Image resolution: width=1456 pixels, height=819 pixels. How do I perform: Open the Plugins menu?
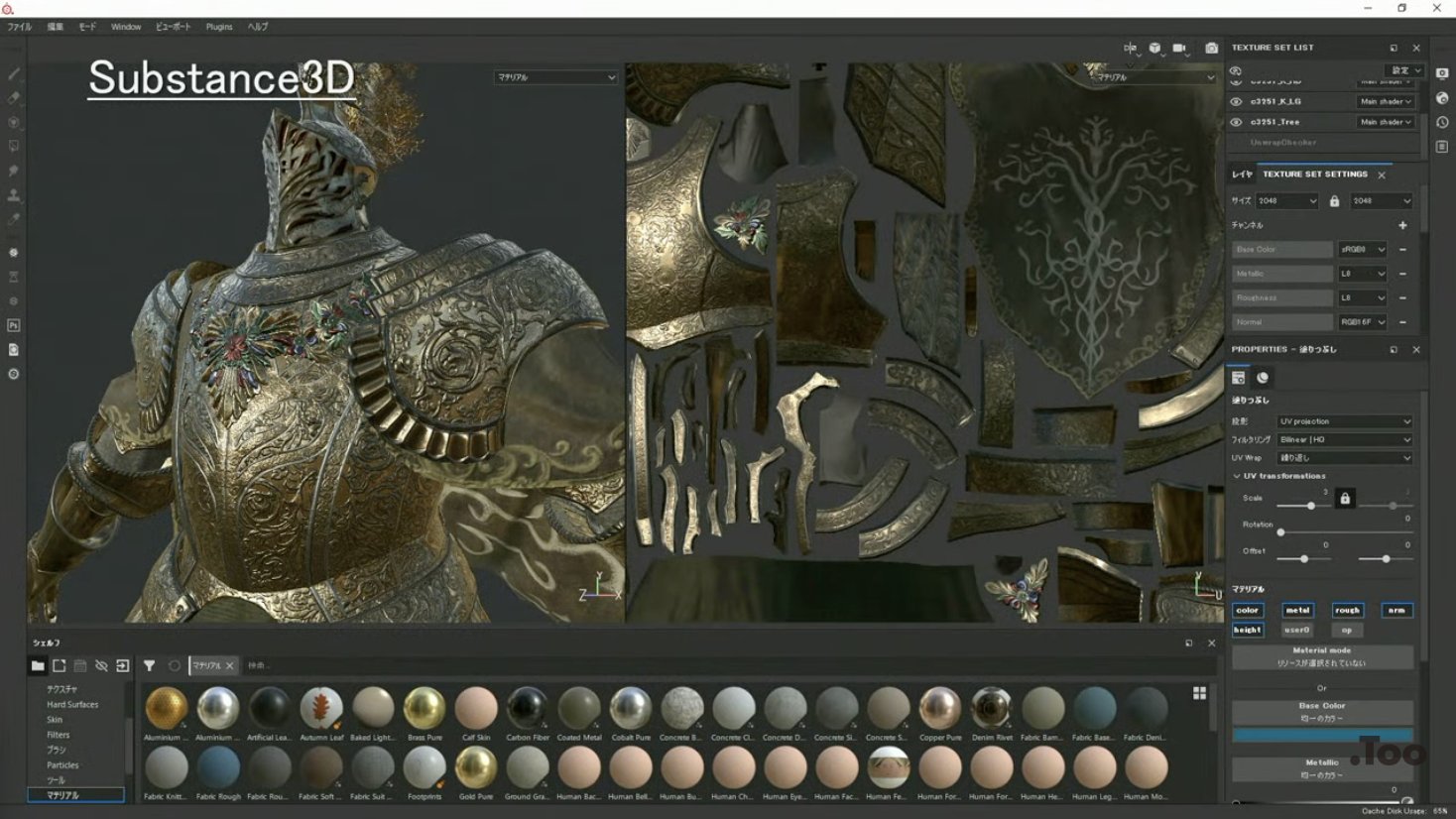click(x=218, y=27)
